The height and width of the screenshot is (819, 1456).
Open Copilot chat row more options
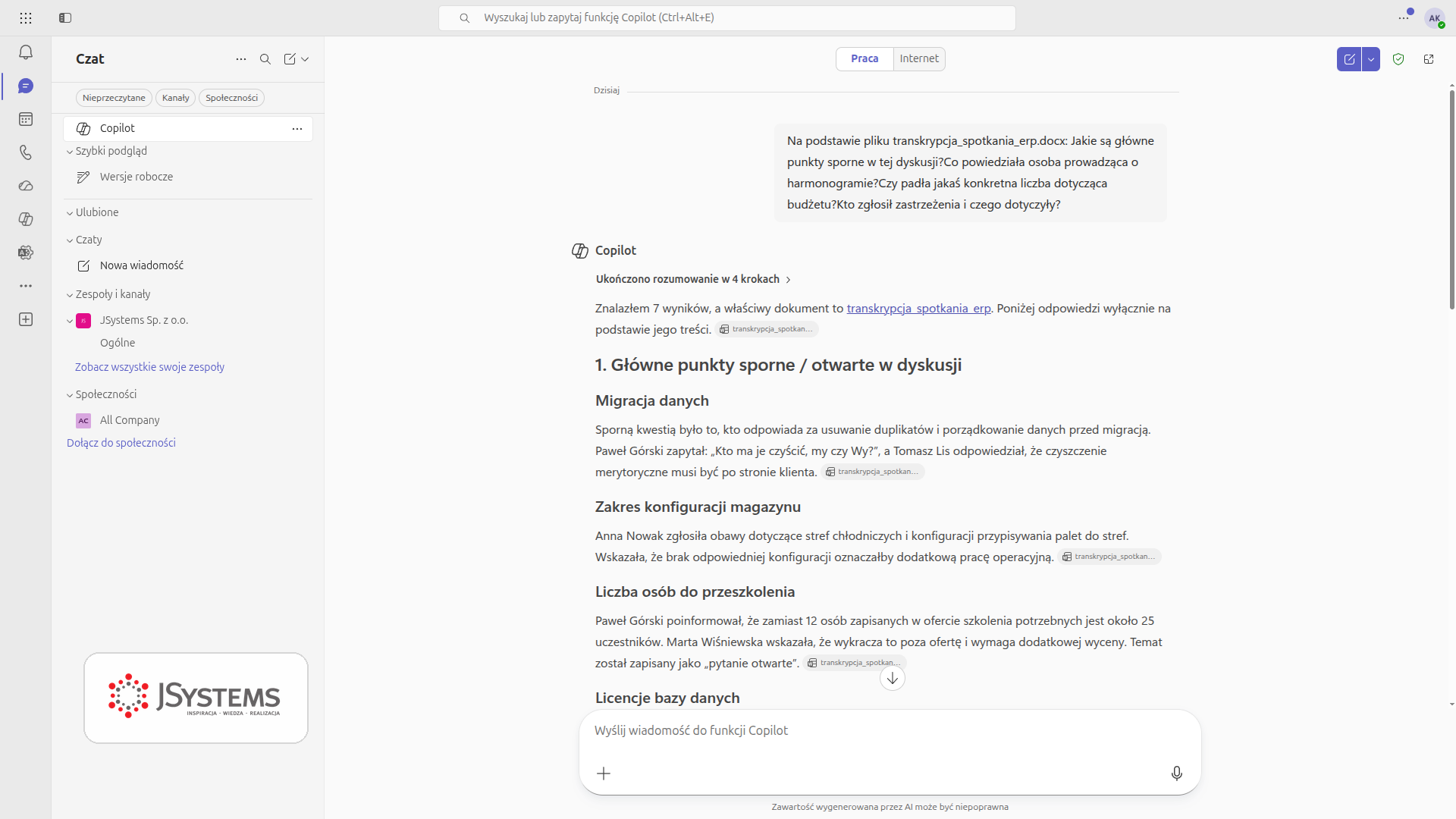click(297, 129)
